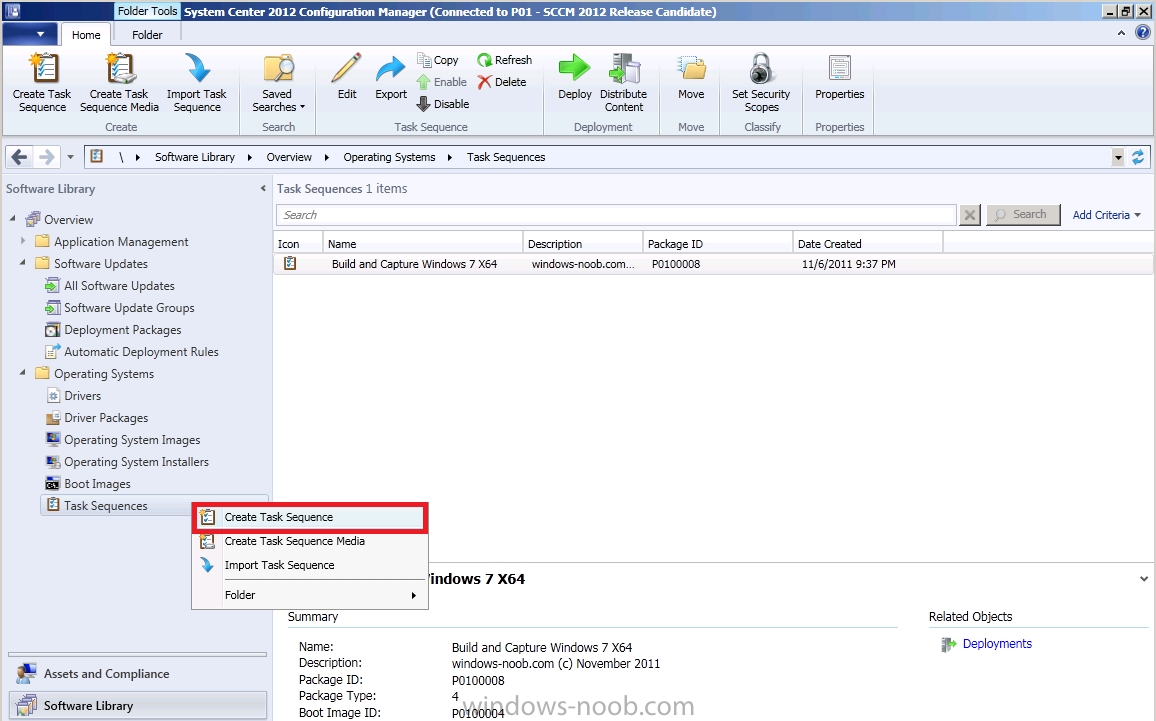This screenshot has width=1156, height=721.
Task: Open Properties from the ribbon
Action: pos(839,77)
